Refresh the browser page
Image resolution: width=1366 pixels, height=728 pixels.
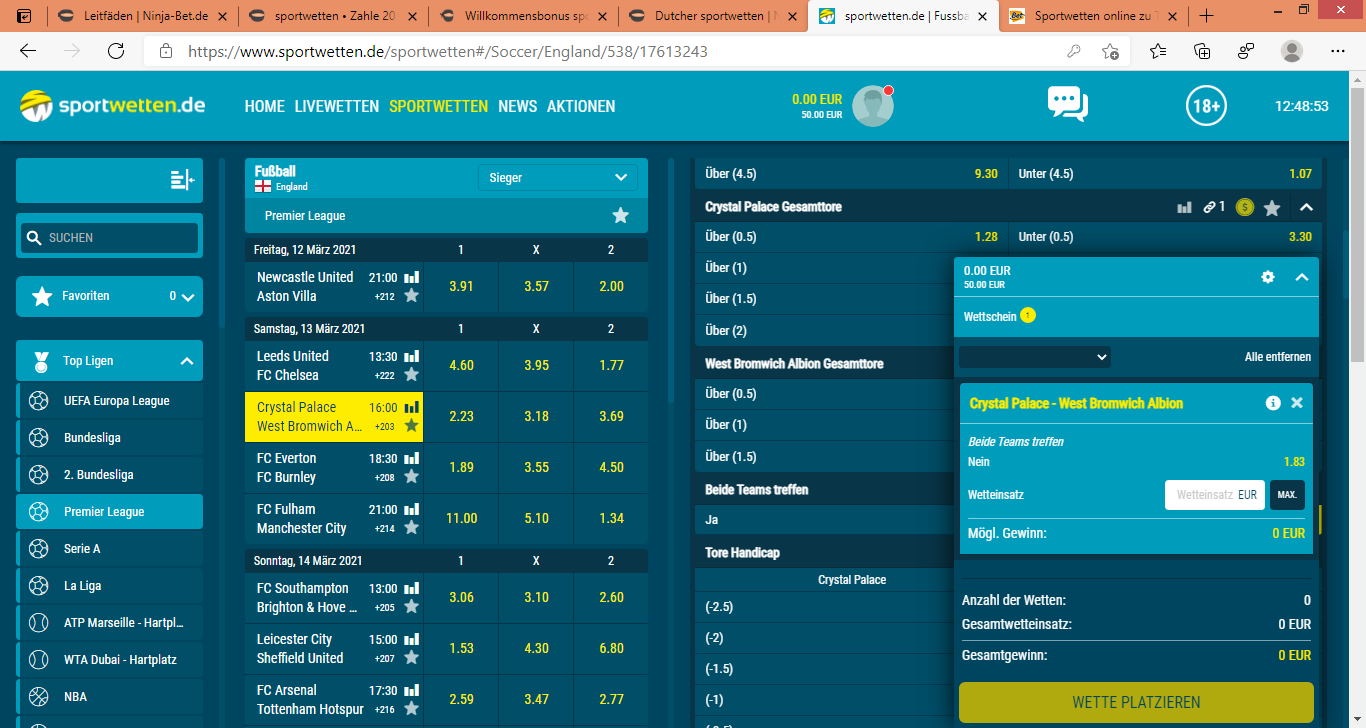coord(116,51)
